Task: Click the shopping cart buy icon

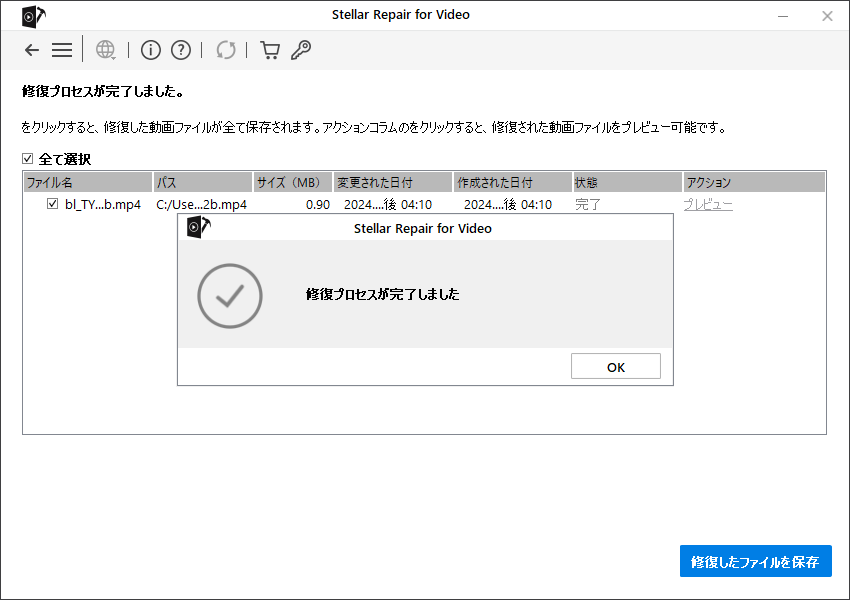Action: tap(270, 50)
